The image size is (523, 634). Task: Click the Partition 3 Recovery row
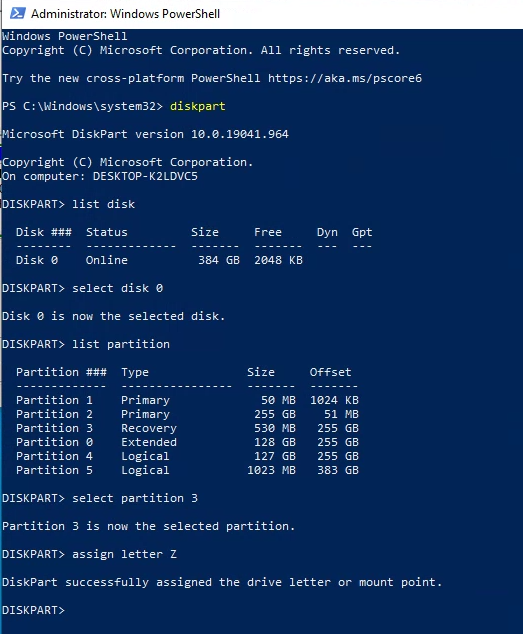click(x=187, y=428)
